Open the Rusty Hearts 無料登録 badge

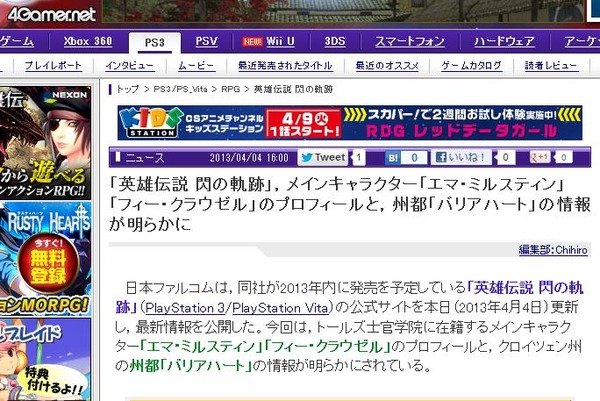click(x=48, y=263)
